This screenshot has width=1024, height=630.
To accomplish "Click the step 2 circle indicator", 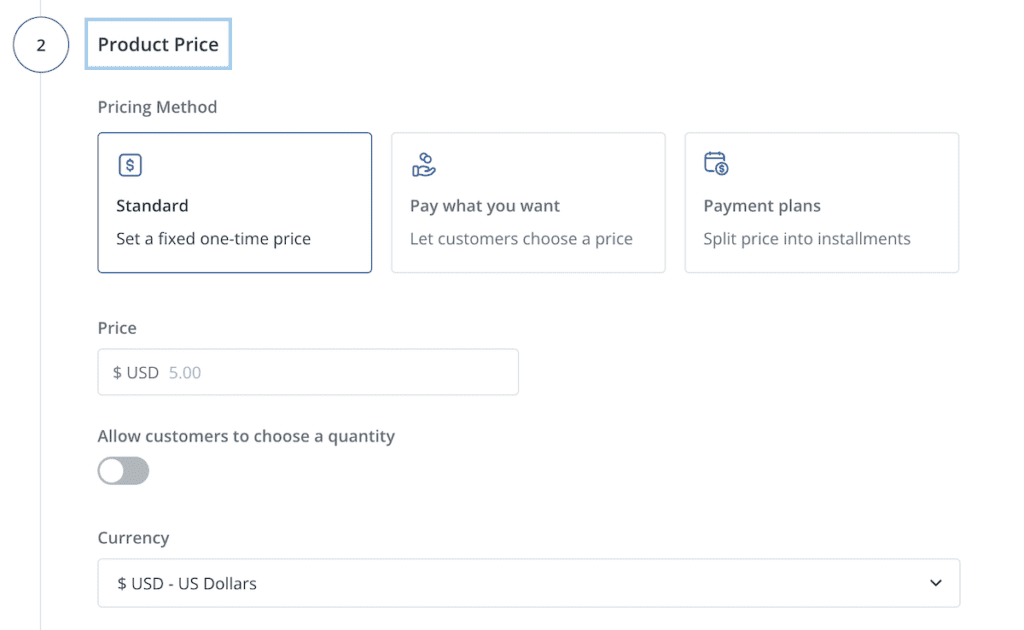I will pyautogui.click(x=41, y=44).
